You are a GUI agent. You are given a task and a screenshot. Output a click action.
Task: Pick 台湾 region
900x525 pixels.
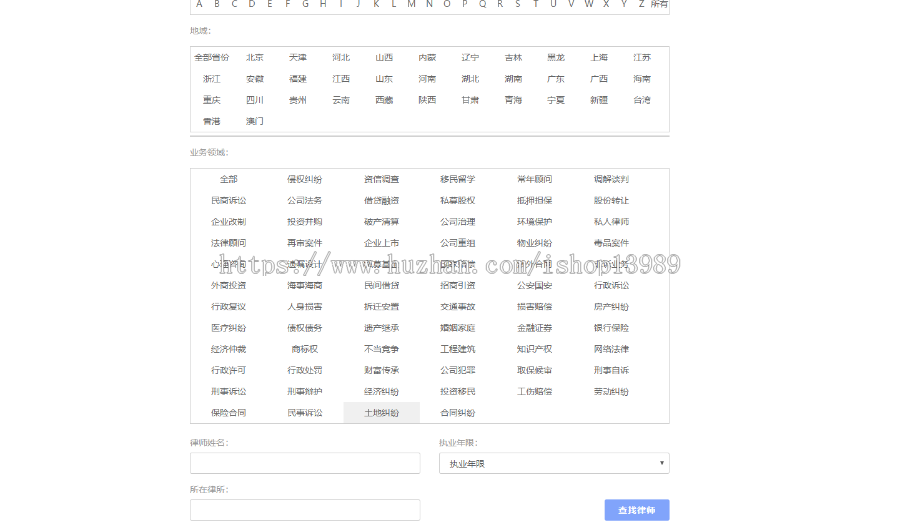[x=642, y=100]
